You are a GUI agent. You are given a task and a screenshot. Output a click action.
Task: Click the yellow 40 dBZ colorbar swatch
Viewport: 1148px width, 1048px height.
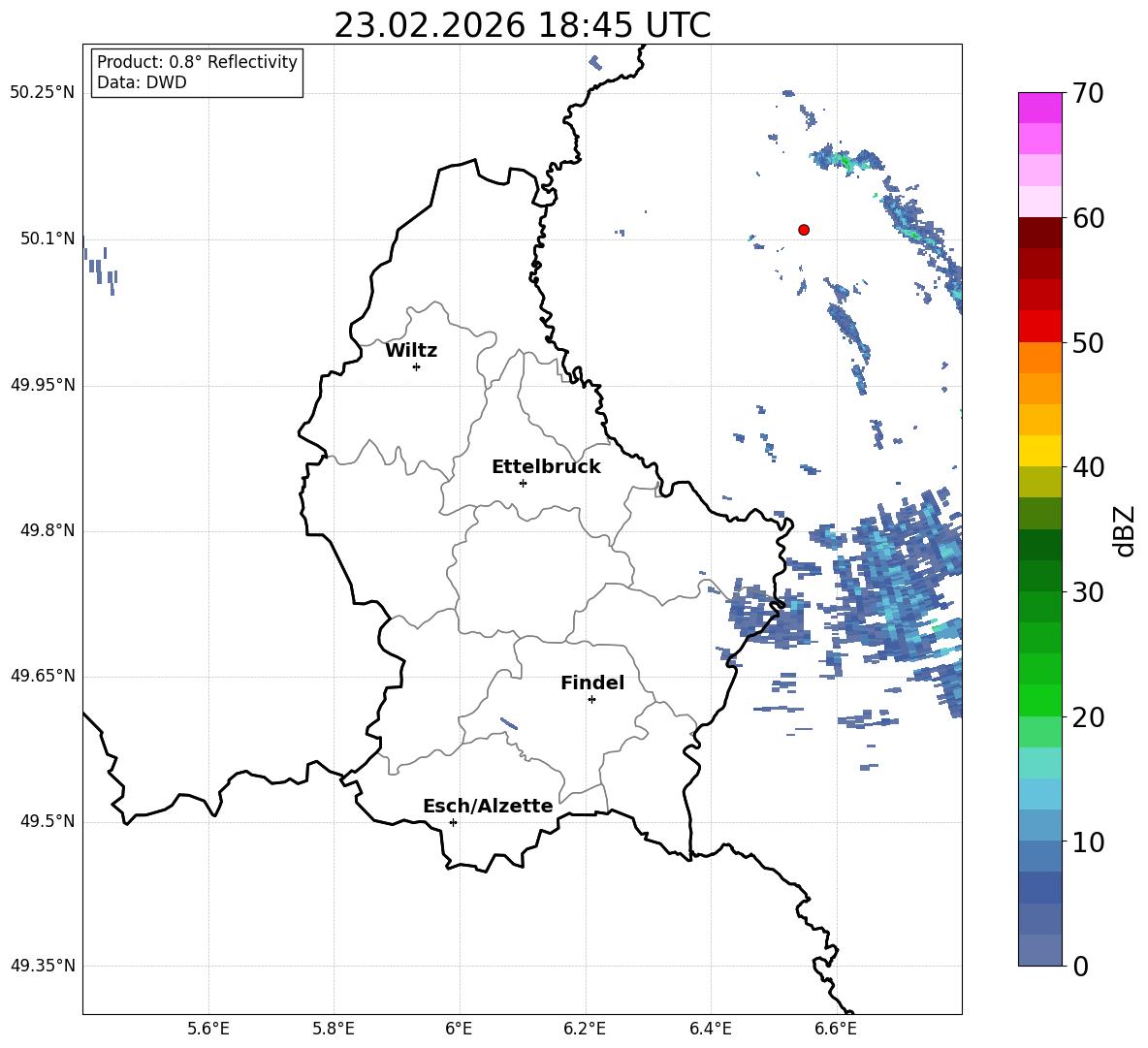point(1040,451)
